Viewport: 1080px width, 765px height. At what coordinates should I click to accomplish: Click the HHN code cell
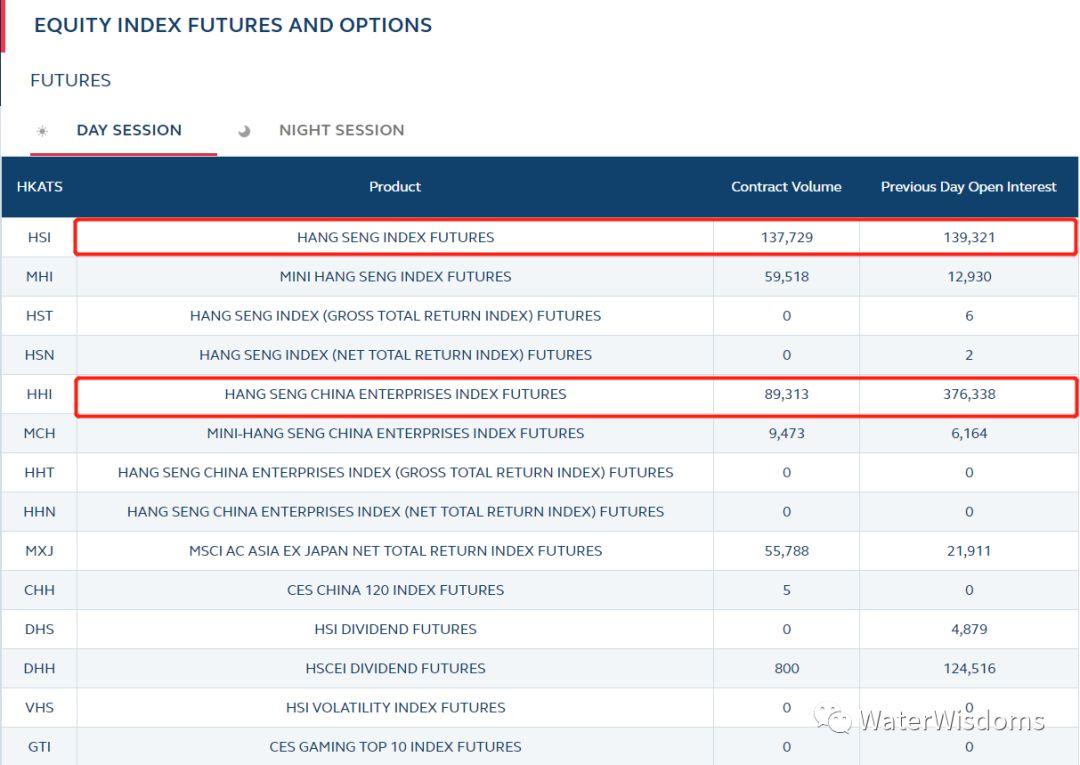pyautogui.click(x=39, y=512)
